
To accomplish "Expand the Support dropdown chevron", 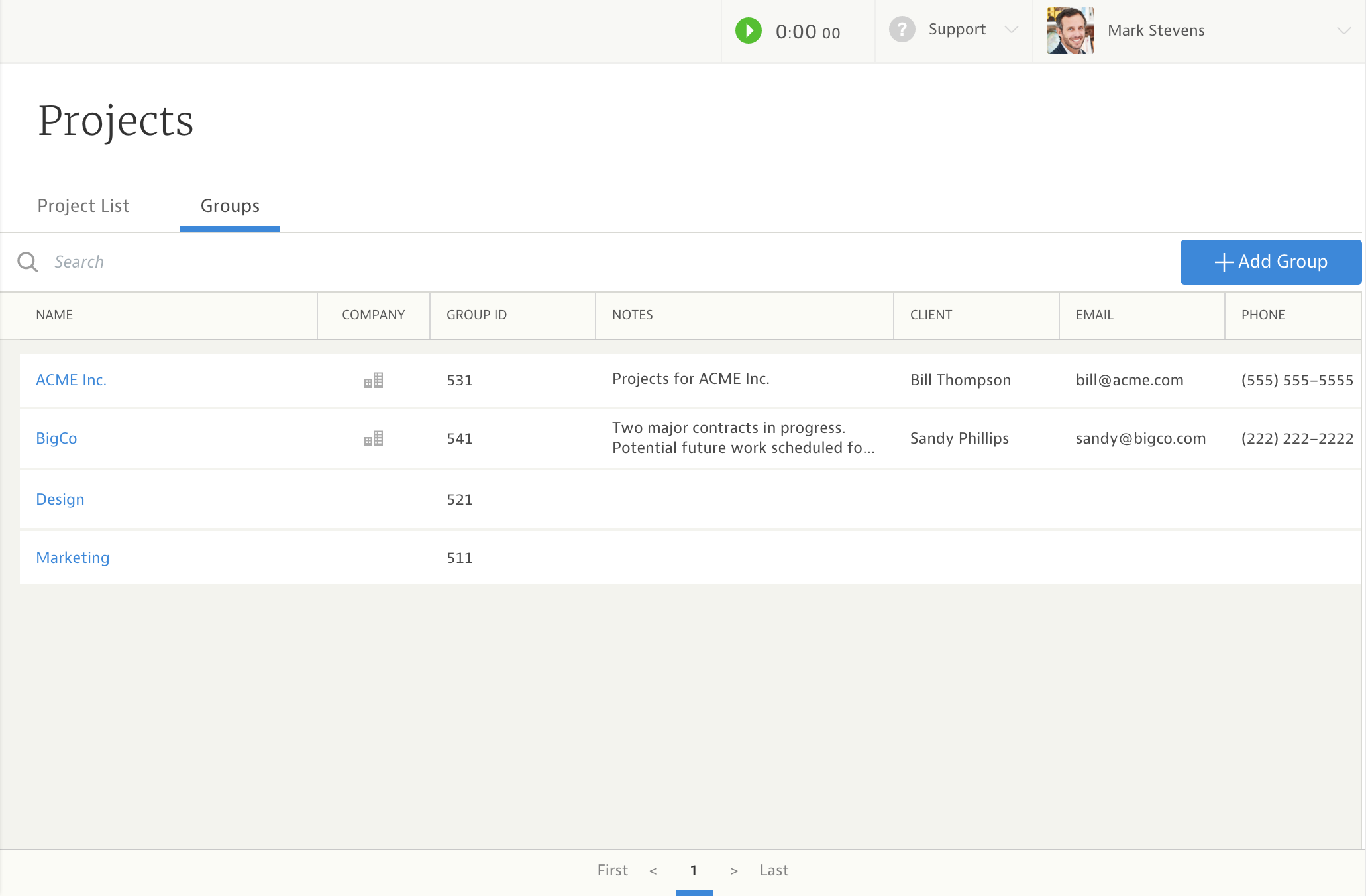I will (x=1011, y=30).
